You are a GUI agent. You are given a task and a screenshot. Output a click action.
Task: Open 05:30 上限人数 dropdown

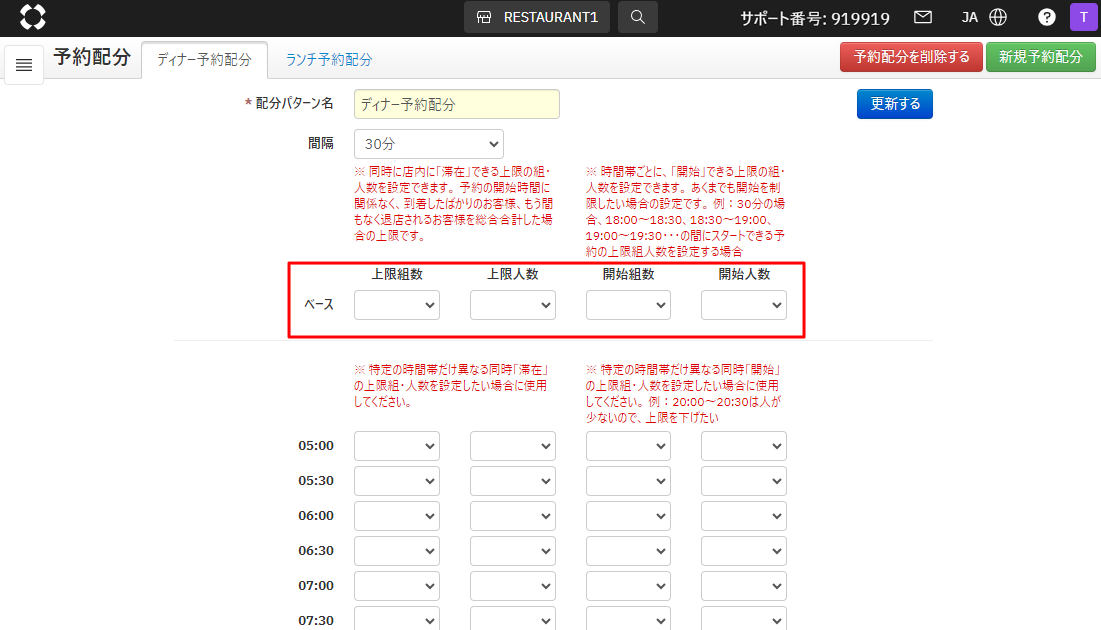click(513, 481)
